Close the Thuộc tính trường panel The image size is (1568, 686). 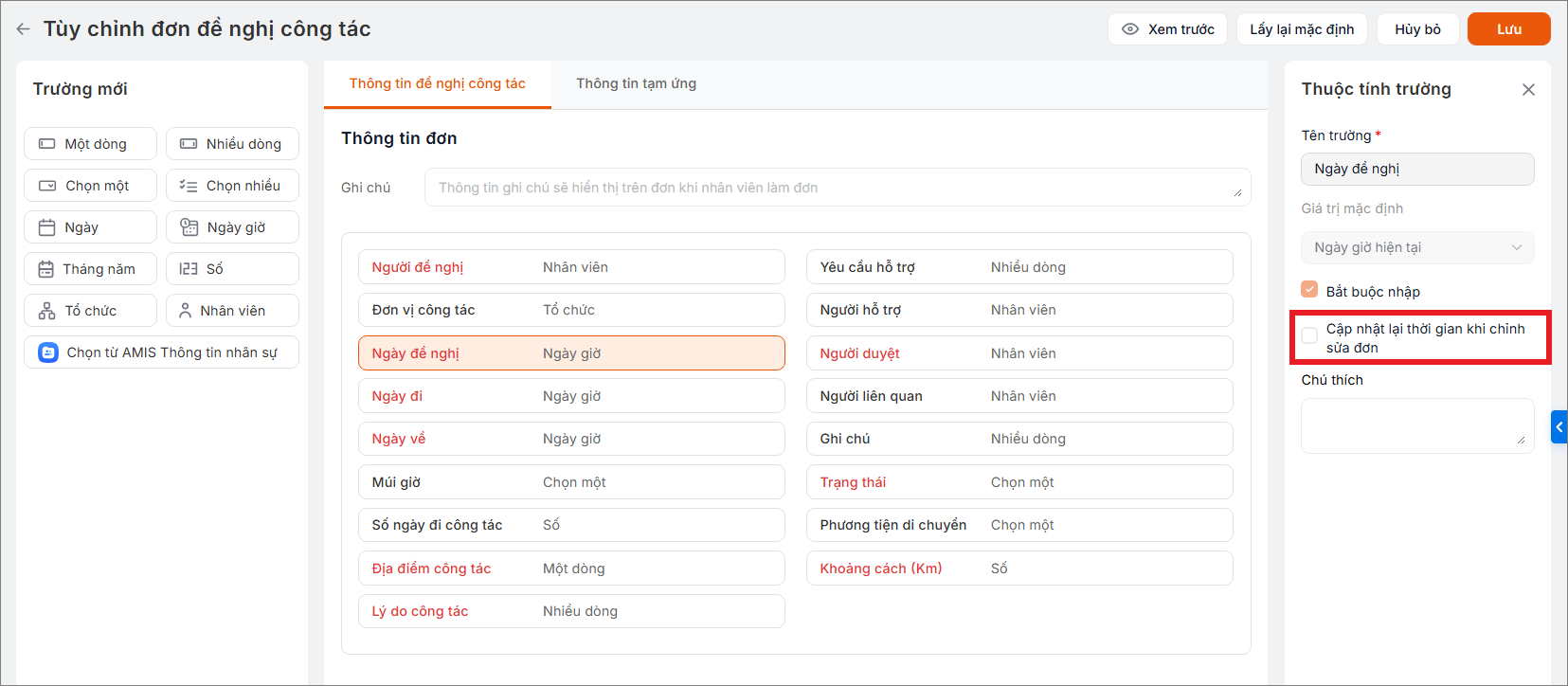[1528, 90]
